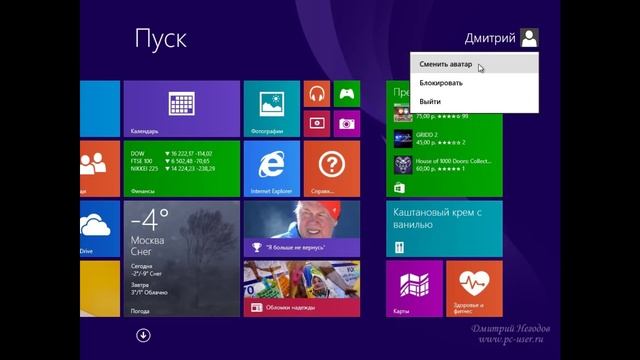Click the first store app thumbnail

click(x=403, y=114)
